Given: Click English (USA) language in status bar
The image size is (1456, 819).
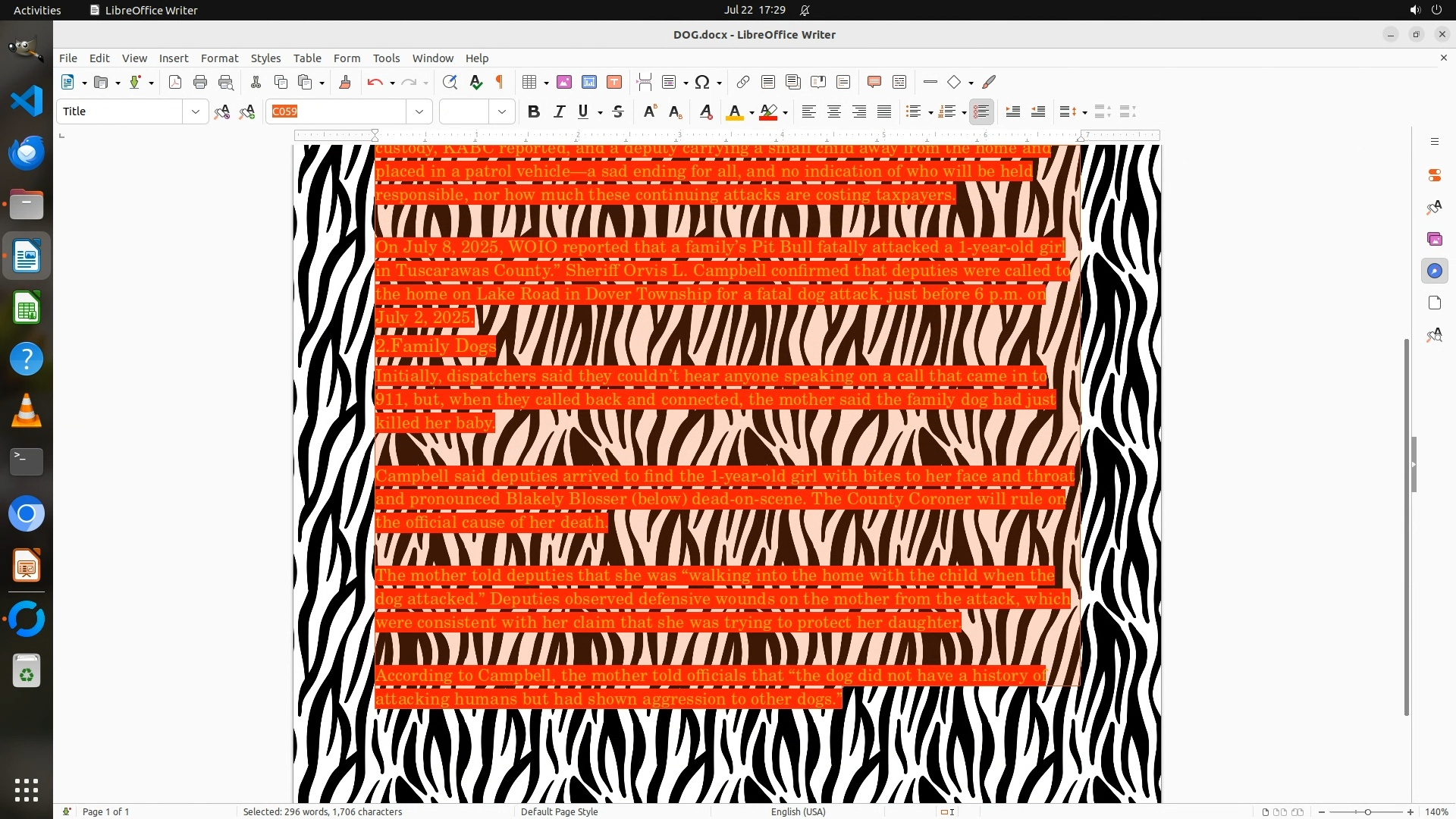Looking at the screenshot, I should pos(798,811).
